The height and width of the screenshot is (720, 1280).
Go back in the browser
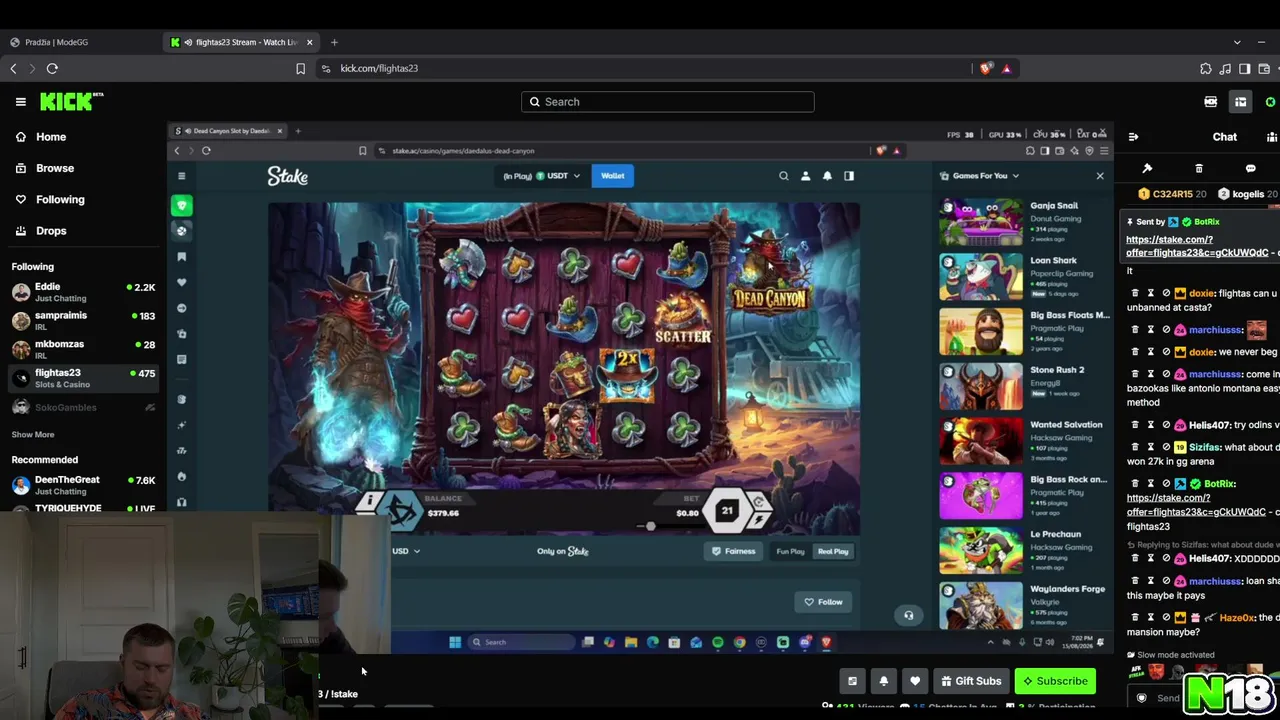coord(13,68)
